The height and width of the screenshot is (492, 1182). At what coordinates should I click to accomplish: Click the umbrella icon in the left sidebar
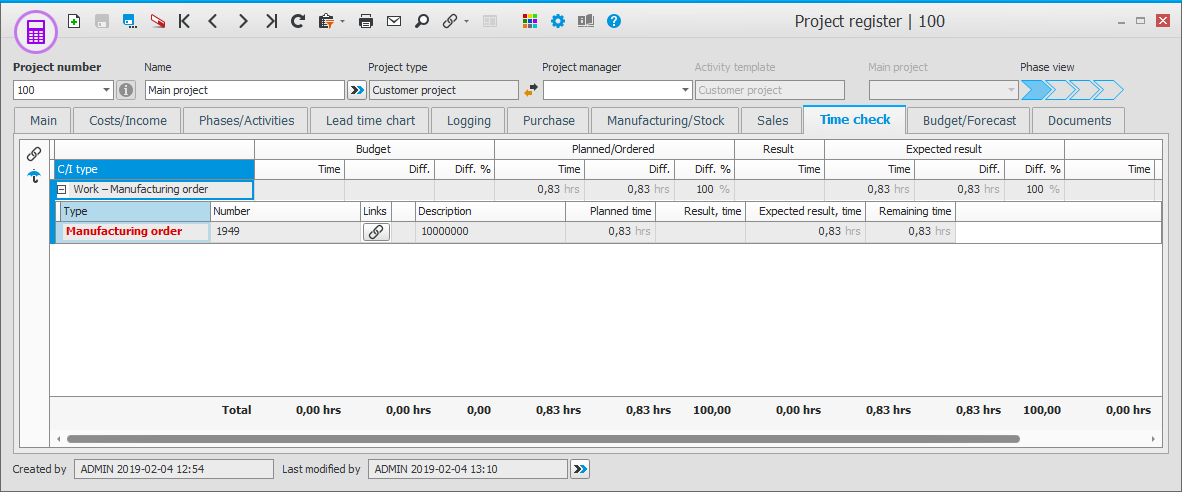point(34,177)
